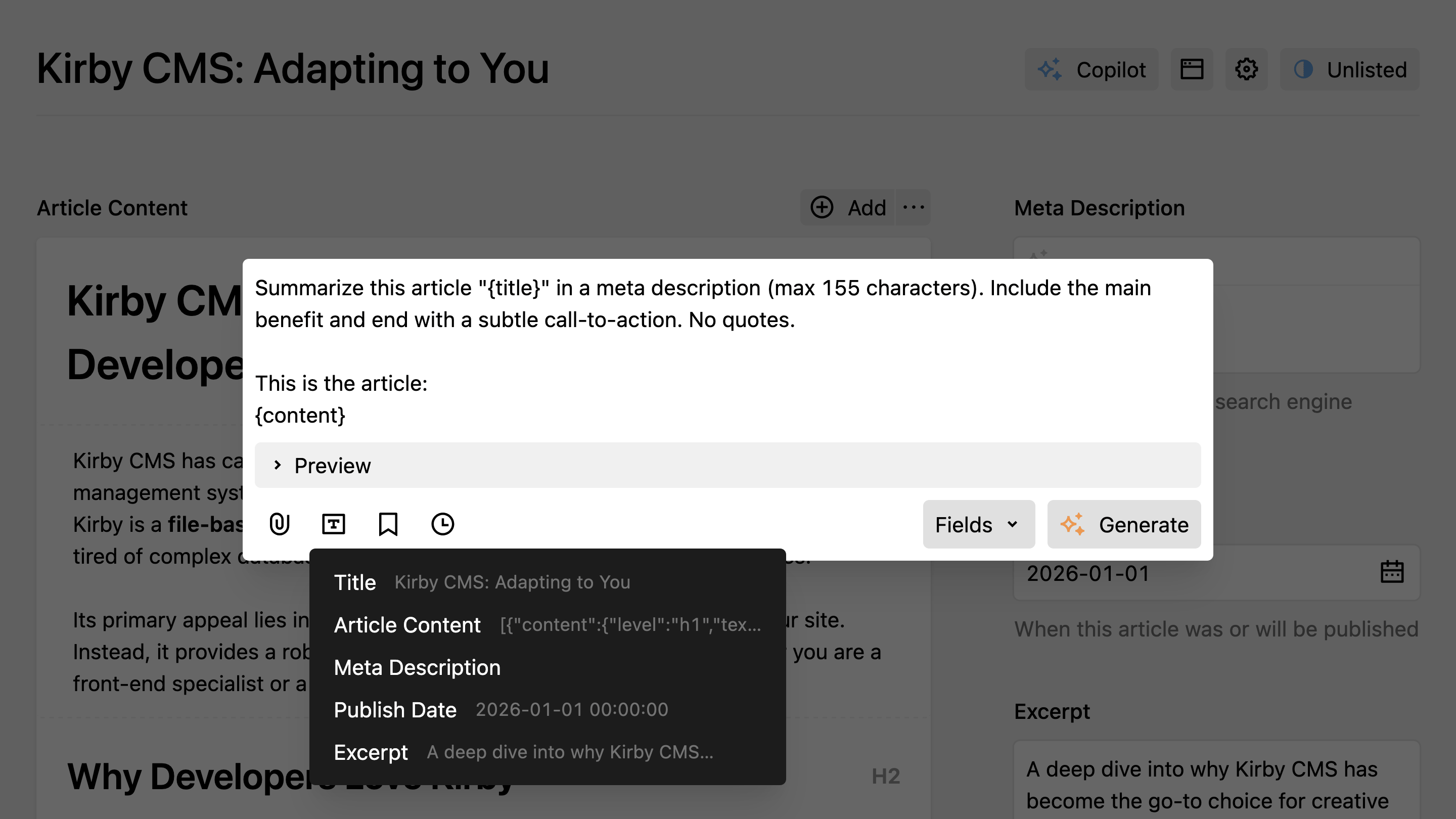1456x819 pixels.
Task: Click inside the prompt text area
Action: (x=723, y=350)
